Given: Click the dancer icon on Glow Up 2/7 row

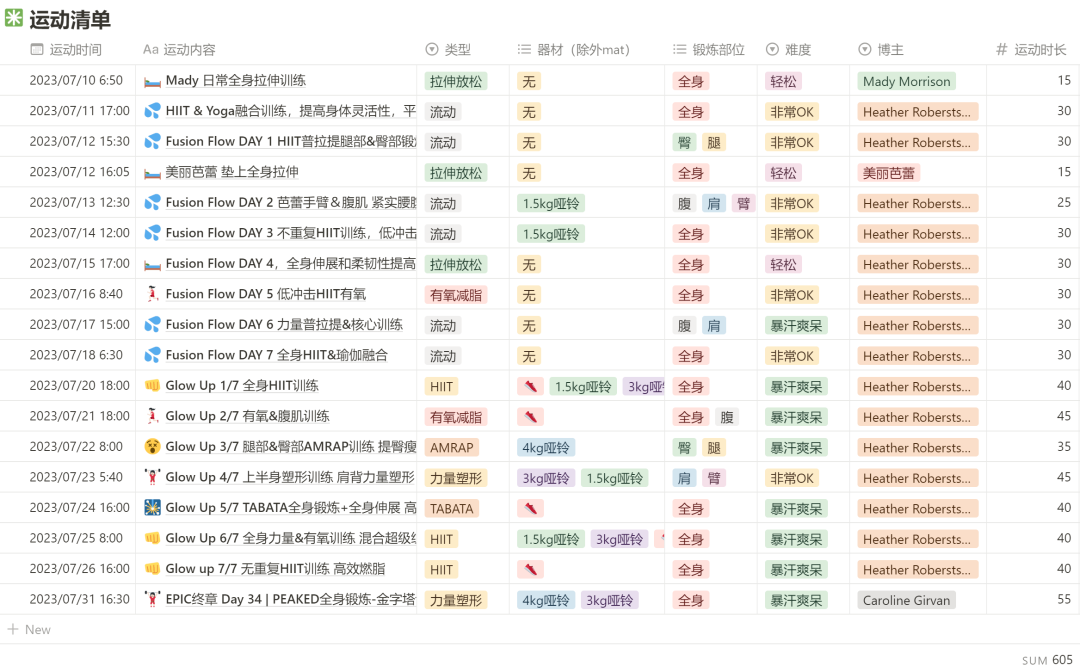Looking at the screenshot, I should coord(152,417).
